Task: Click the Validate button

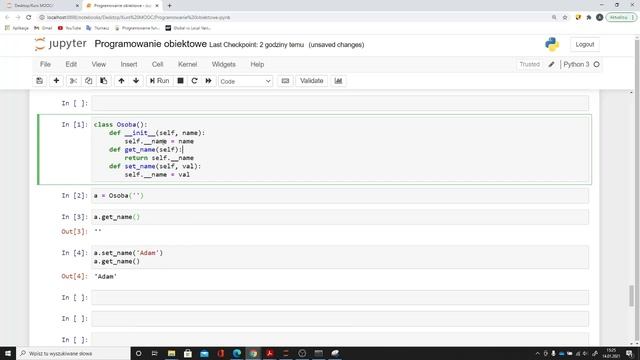Action: (311, 81)
